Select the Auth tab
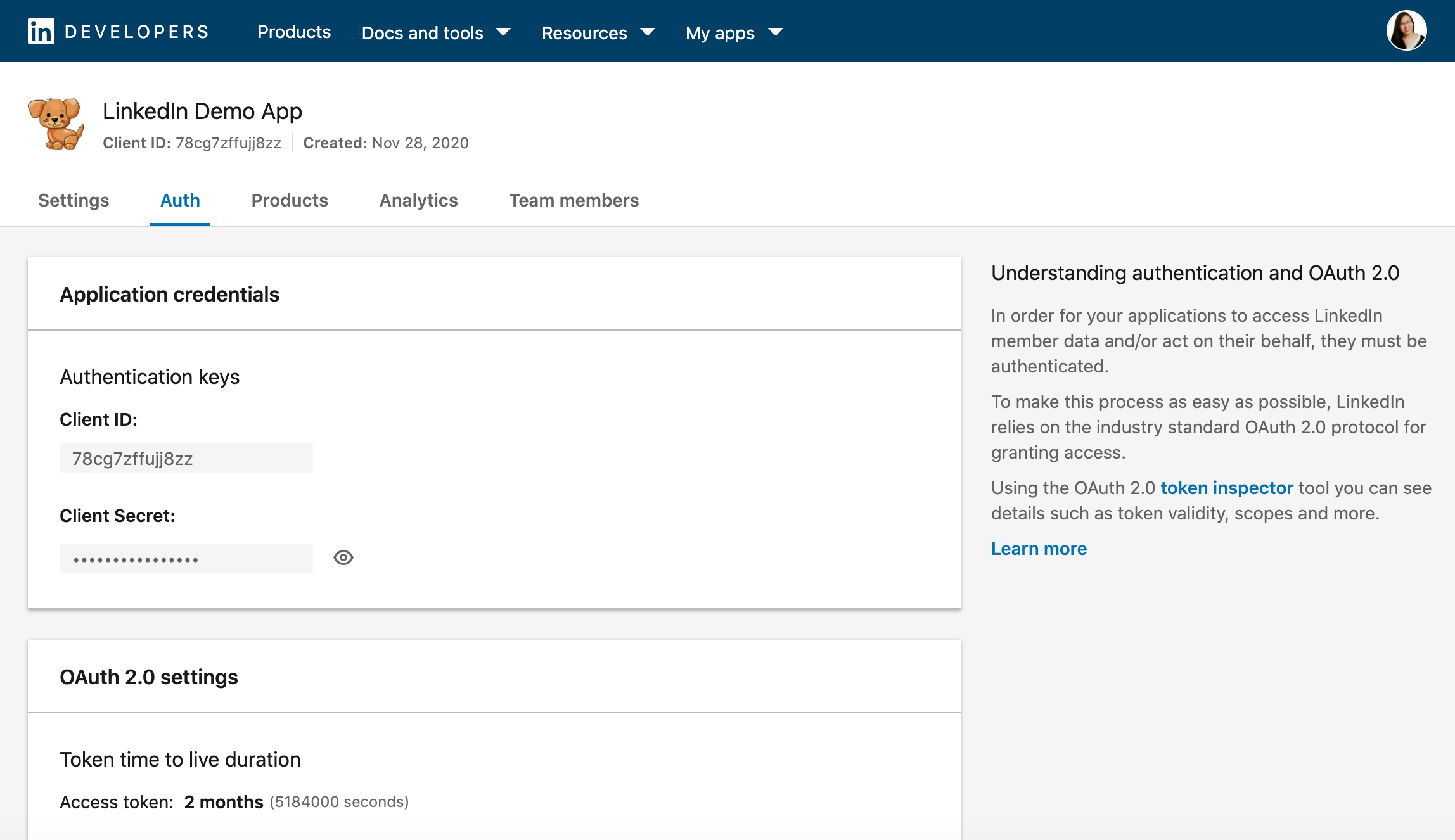Screen dimensions: 1455x840 pos(180,200)
